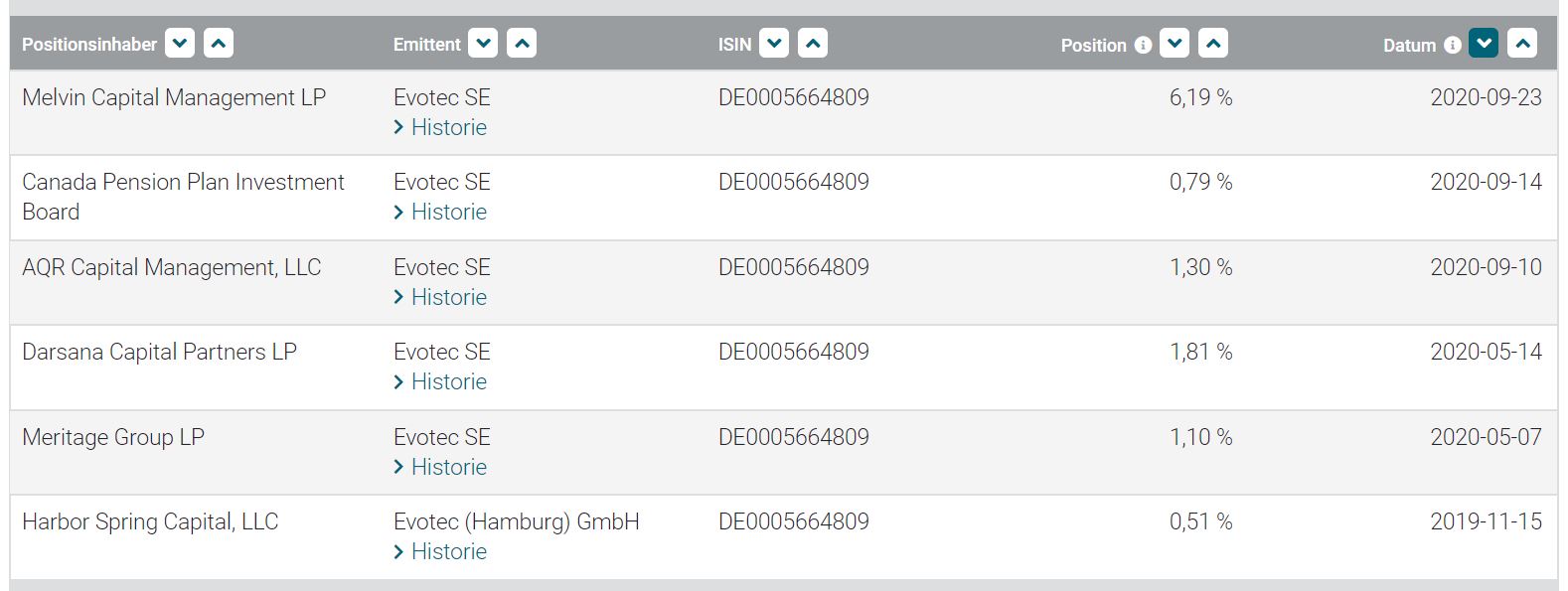
Task: Sort Emittent column descending
Action: (483, 44)
